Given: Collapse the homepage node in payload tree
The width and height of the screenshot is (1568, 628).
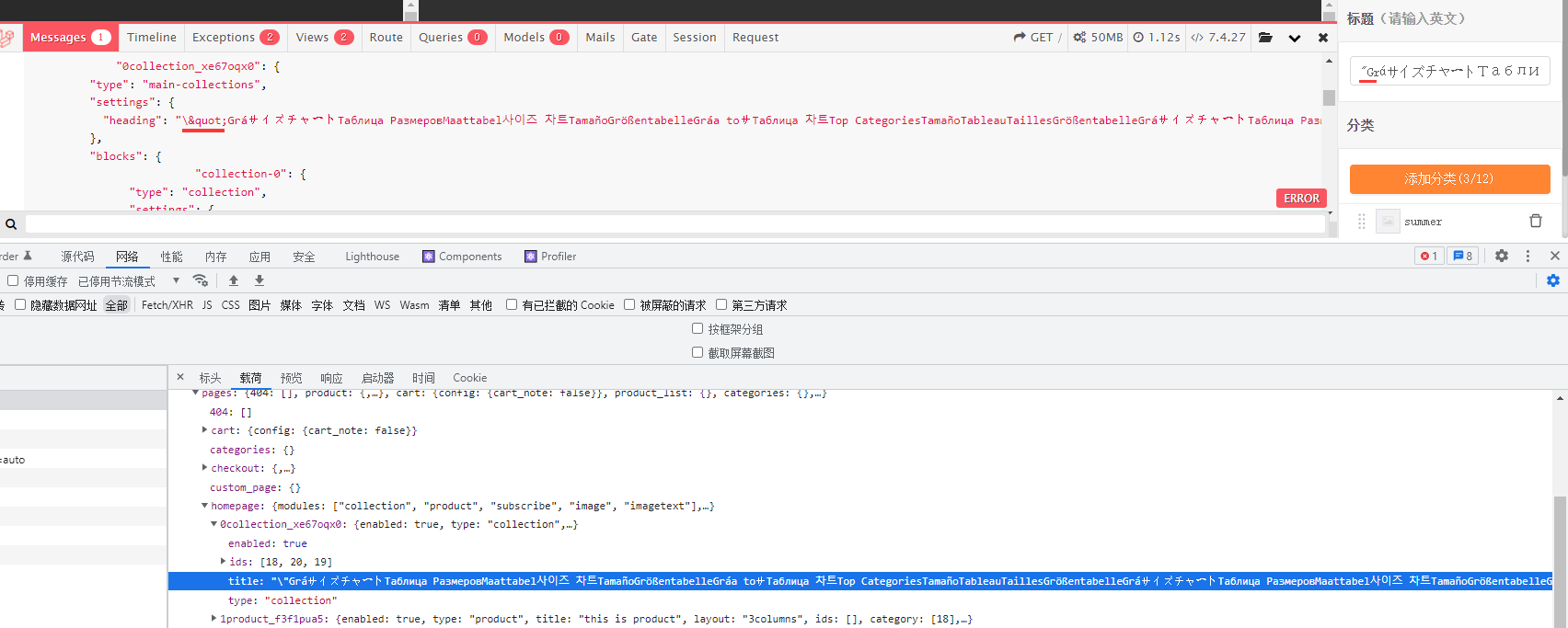Looking at the screenshot, I should tap(204, 506).
